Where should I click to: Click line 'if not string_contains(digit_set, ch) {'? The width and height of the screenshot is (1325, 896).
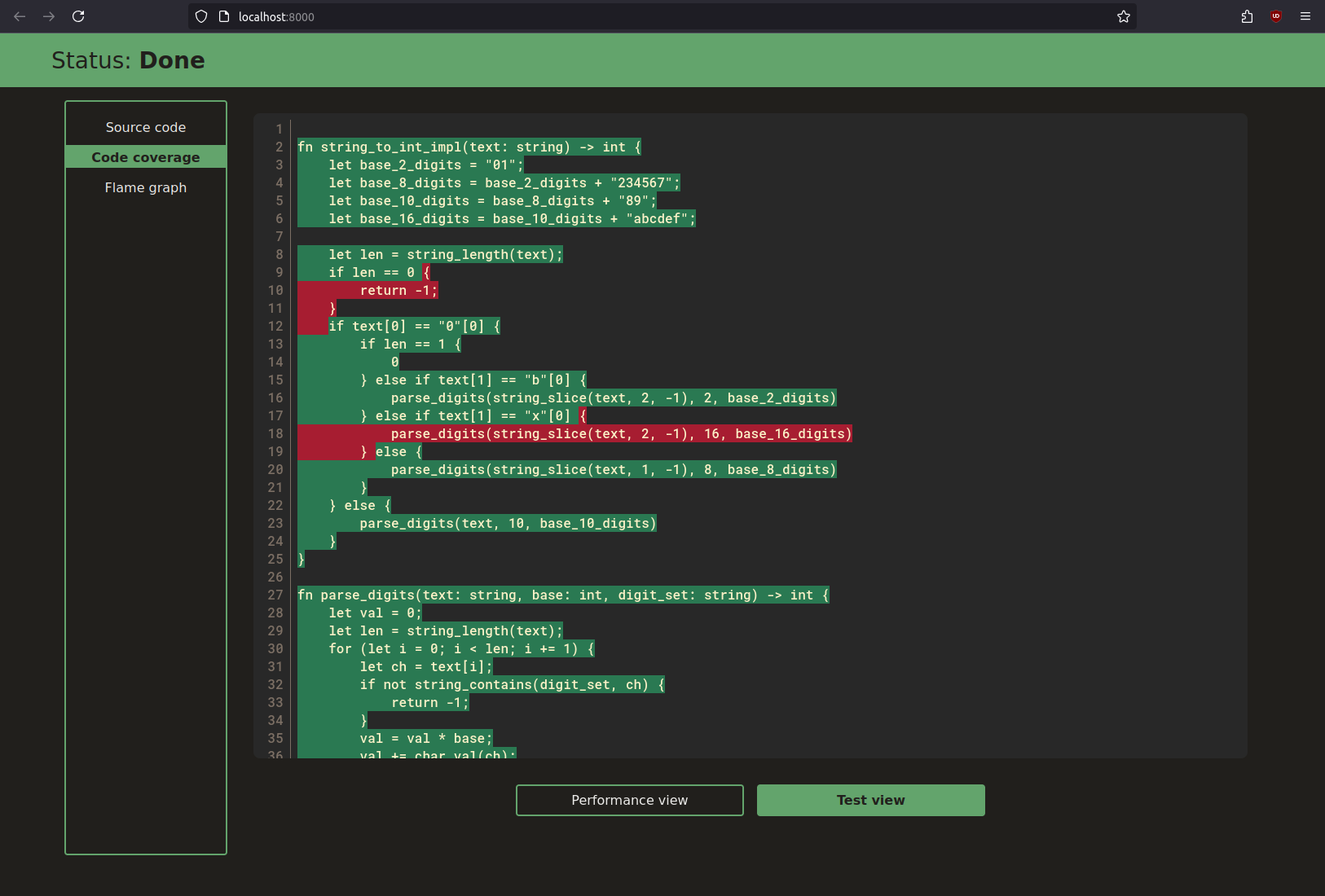(512, 684)
